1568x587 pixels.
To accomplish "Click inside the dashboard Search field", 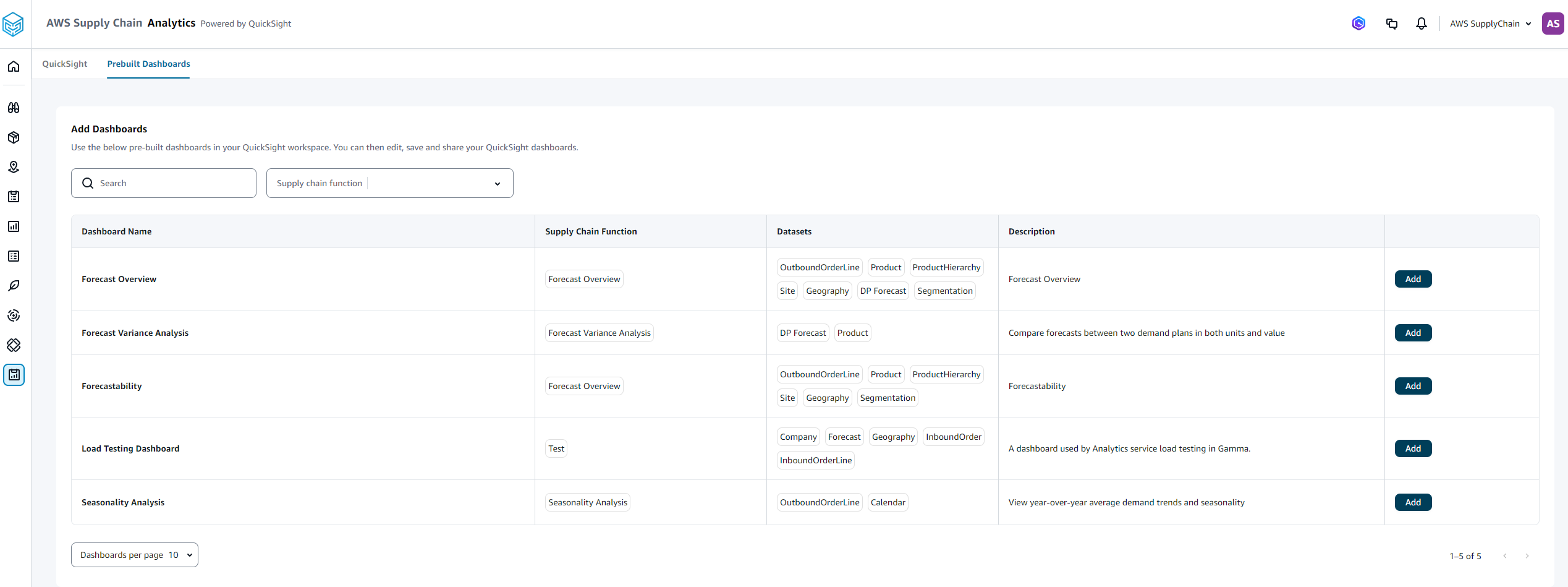I will click(x=163, y=183).
